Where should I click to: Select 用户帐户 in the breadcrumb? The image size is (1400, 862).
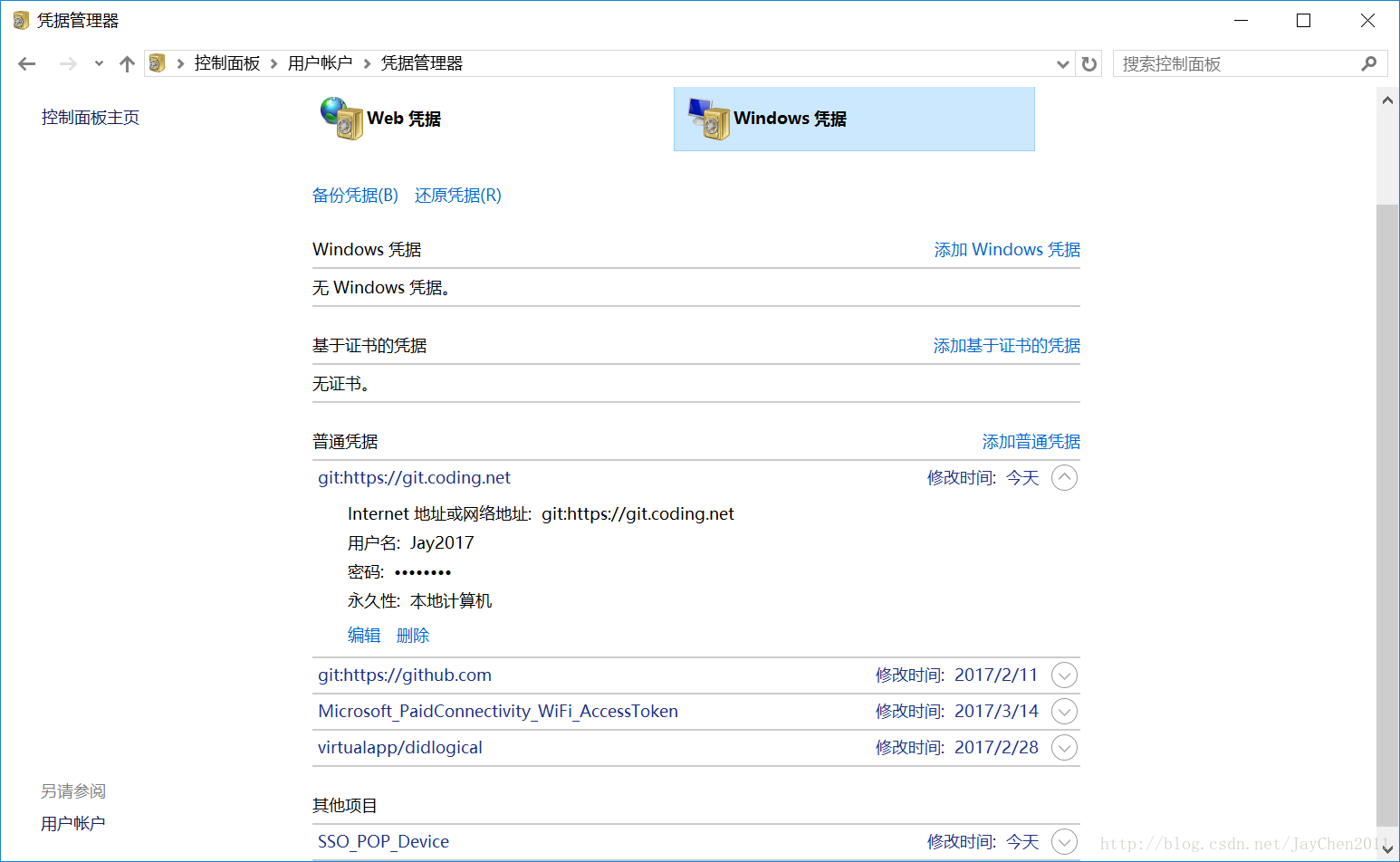click(x=320, y=63)
